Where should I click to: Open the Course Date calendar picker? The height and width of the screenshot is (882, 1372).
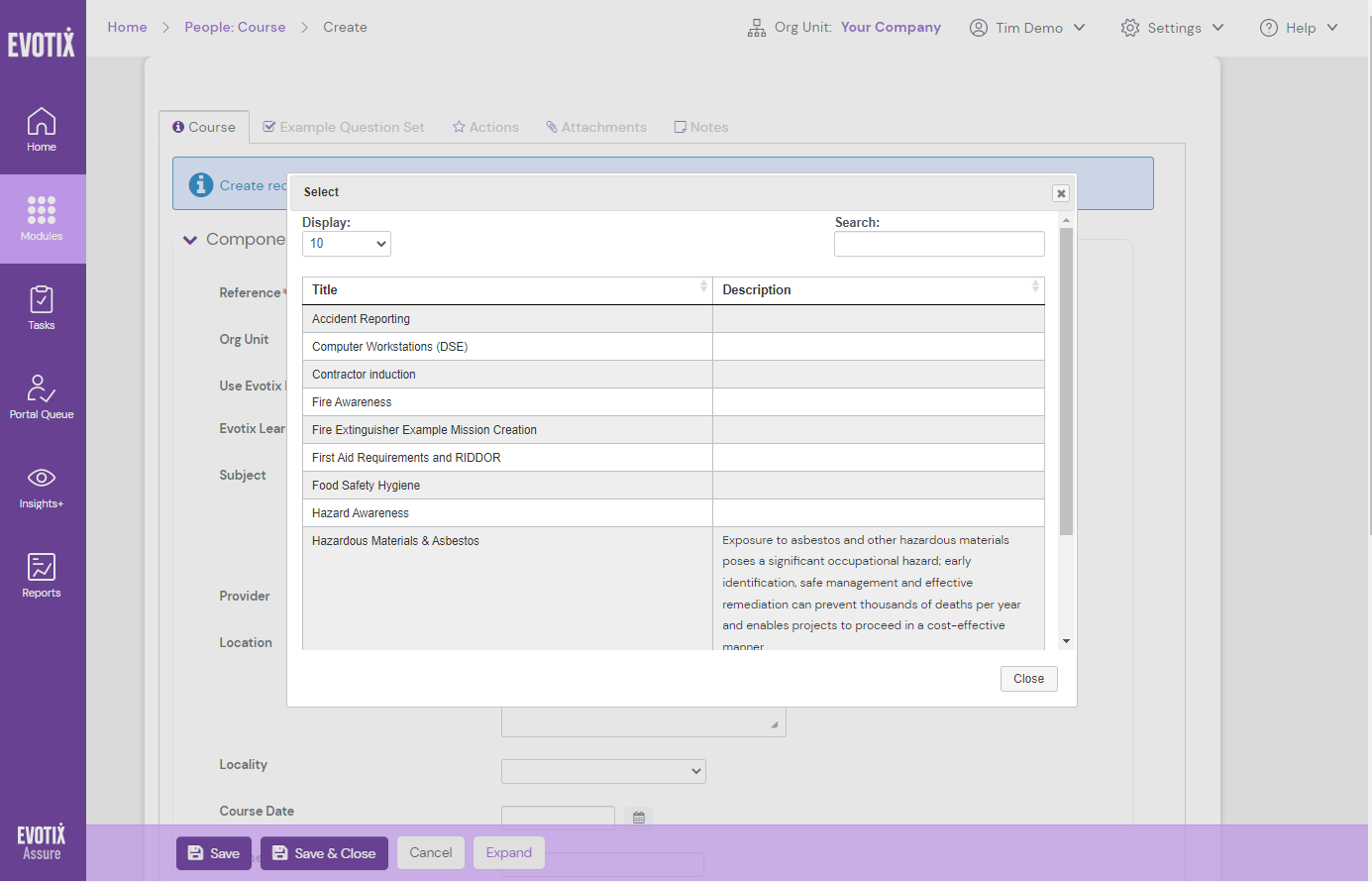pyautogui.click(x=638, y=816)
